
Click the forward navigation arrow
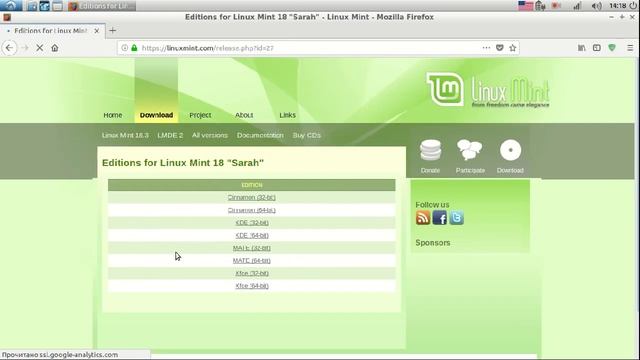[x=25, y=48]
